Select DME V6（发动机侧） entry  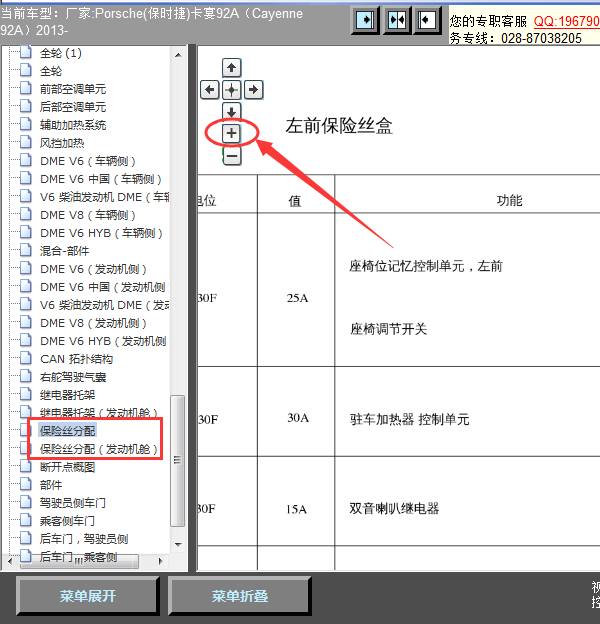[x=94, y=269]
